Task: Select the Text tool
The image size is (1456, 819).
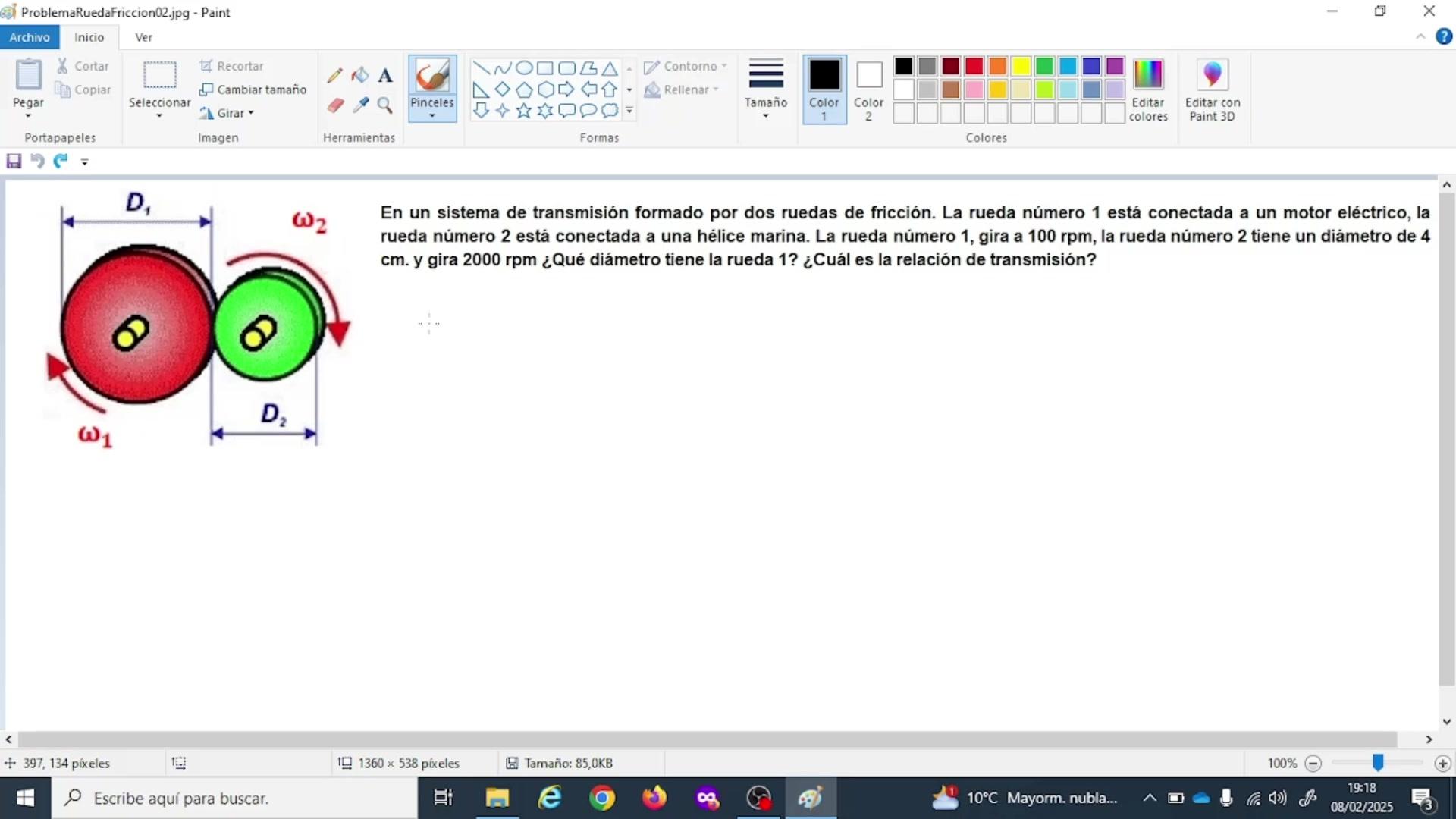Action: pos(385,75)
